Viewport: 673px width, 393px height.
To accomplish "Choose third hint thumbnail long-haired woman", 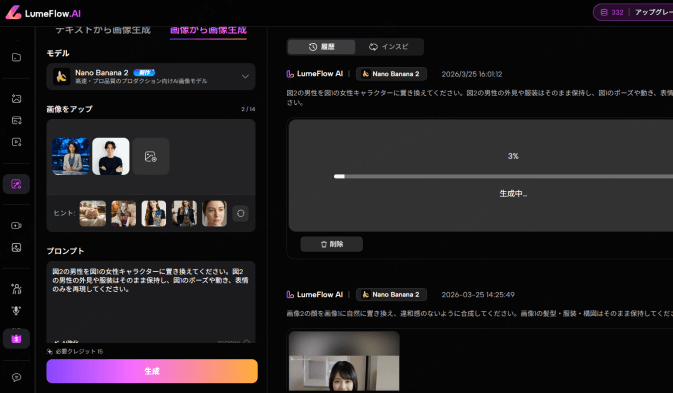I will pos(154,213).
